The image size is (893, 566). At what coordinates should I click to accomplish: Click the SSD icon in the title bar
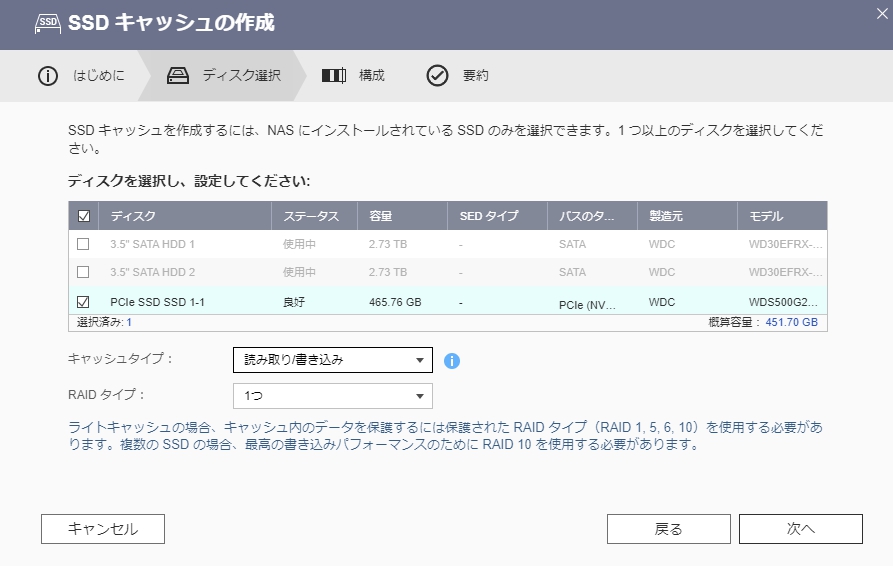(x=47, y=22)
